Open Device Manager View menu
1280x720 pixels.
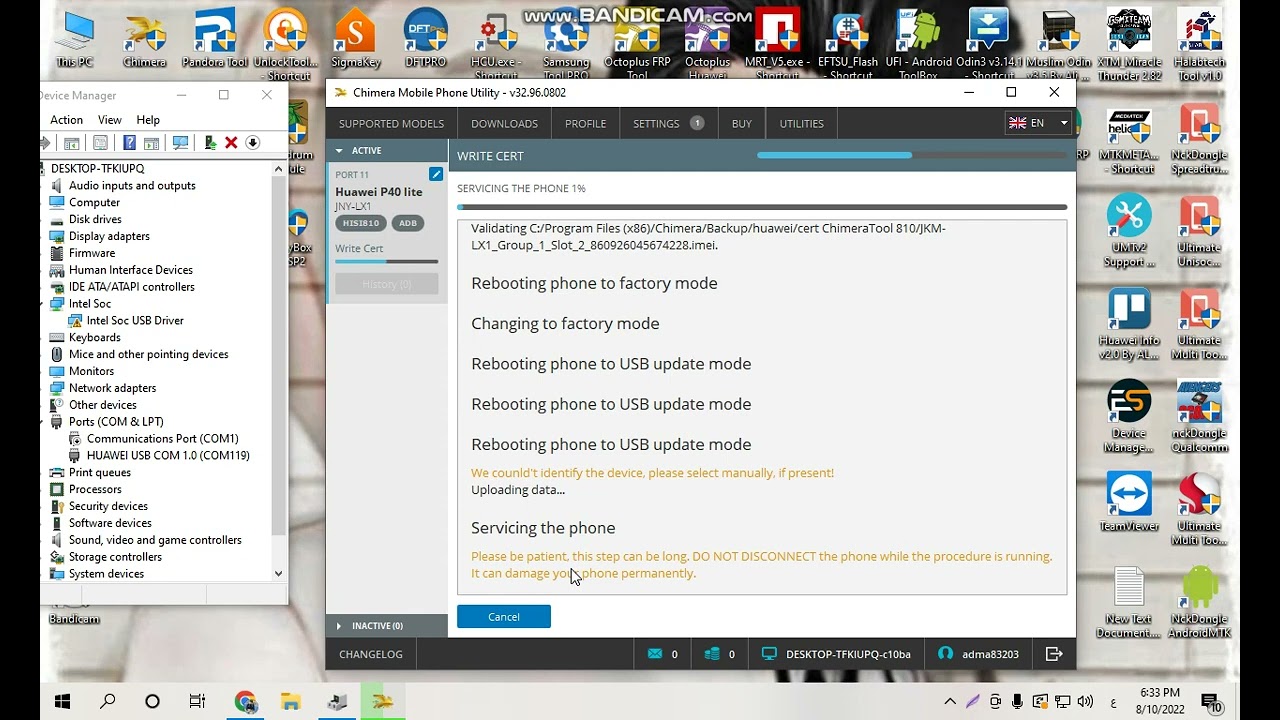coord(110,120)
